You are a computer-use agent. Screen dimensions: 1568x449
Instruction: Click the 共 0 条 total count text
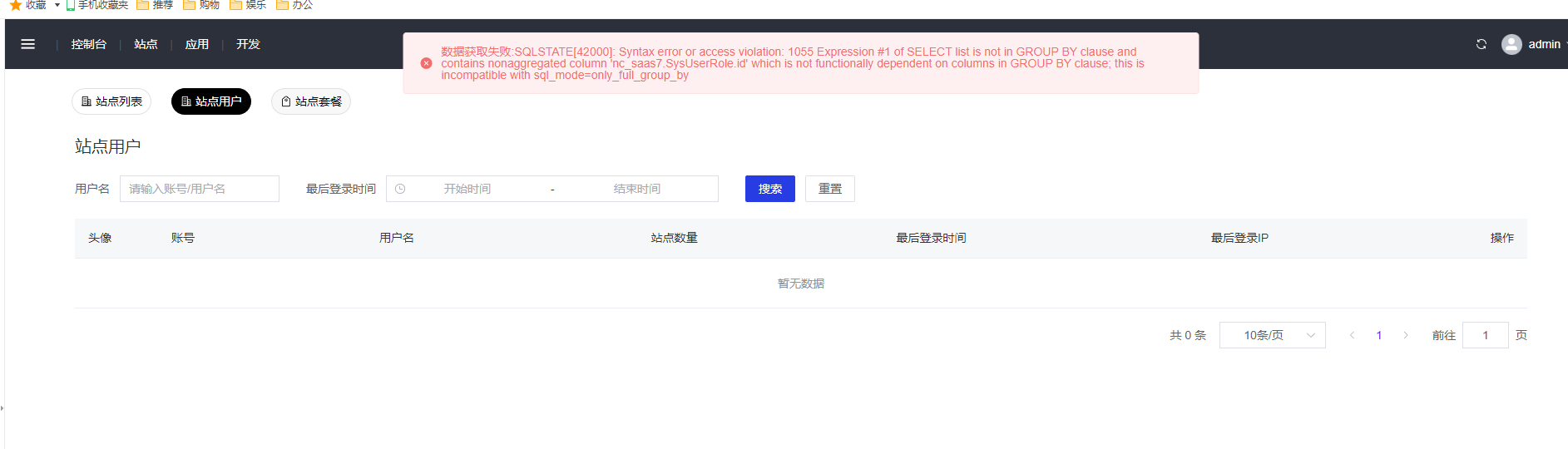(1188, 335)
